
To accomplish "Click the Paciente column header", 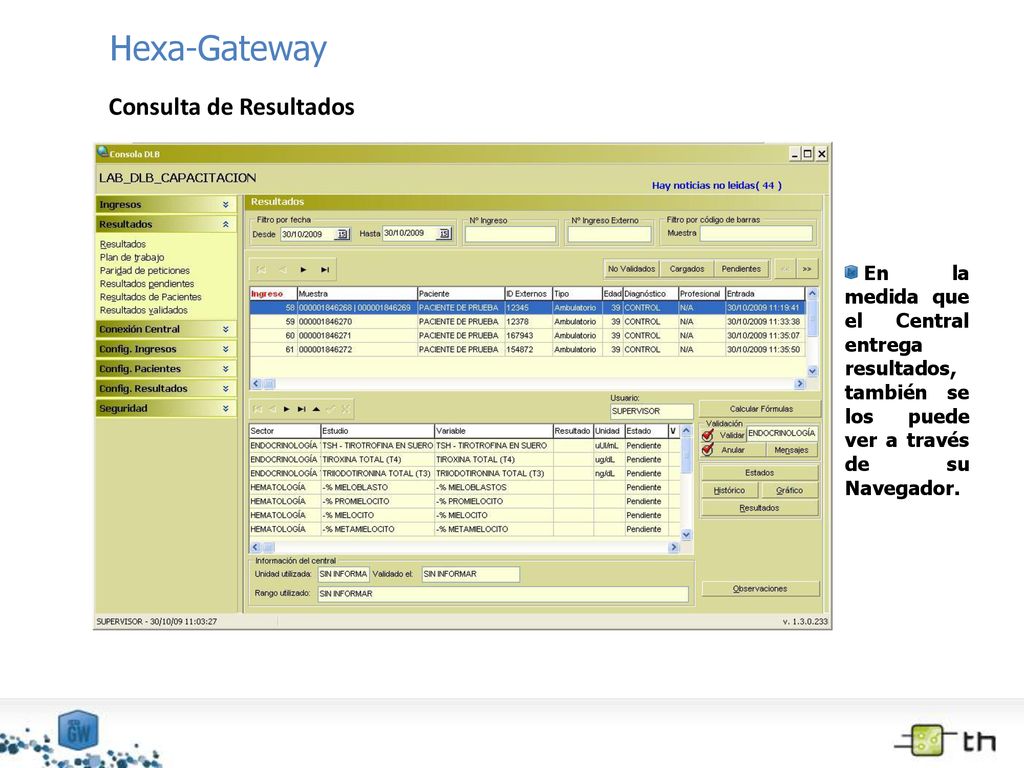I will coord(460,293).
